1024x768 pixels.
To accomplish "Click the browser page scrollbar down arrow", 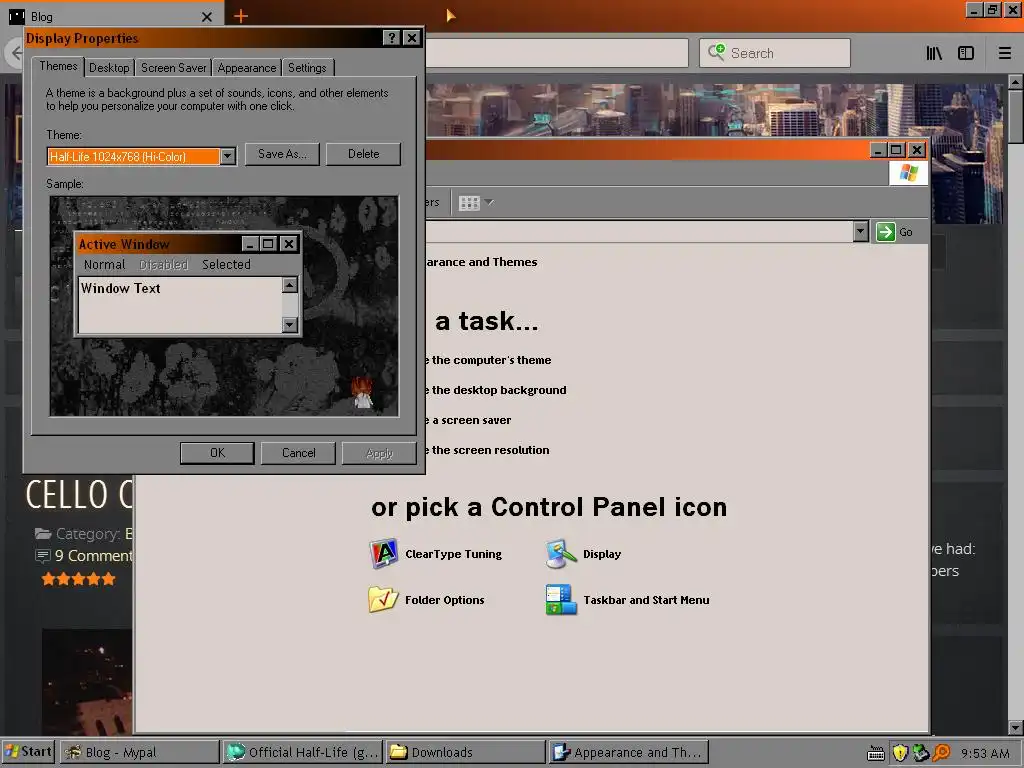I will 1016,727.
